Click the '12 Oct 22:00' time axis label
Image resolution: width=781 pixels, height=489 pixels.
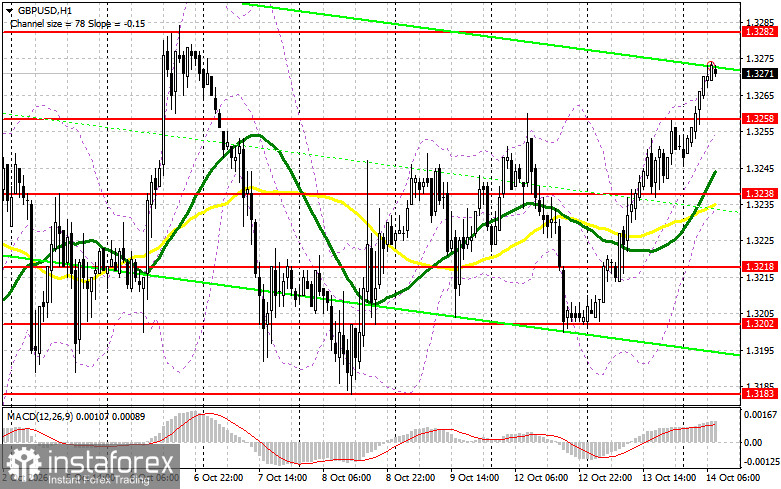[x=605, y=478]
